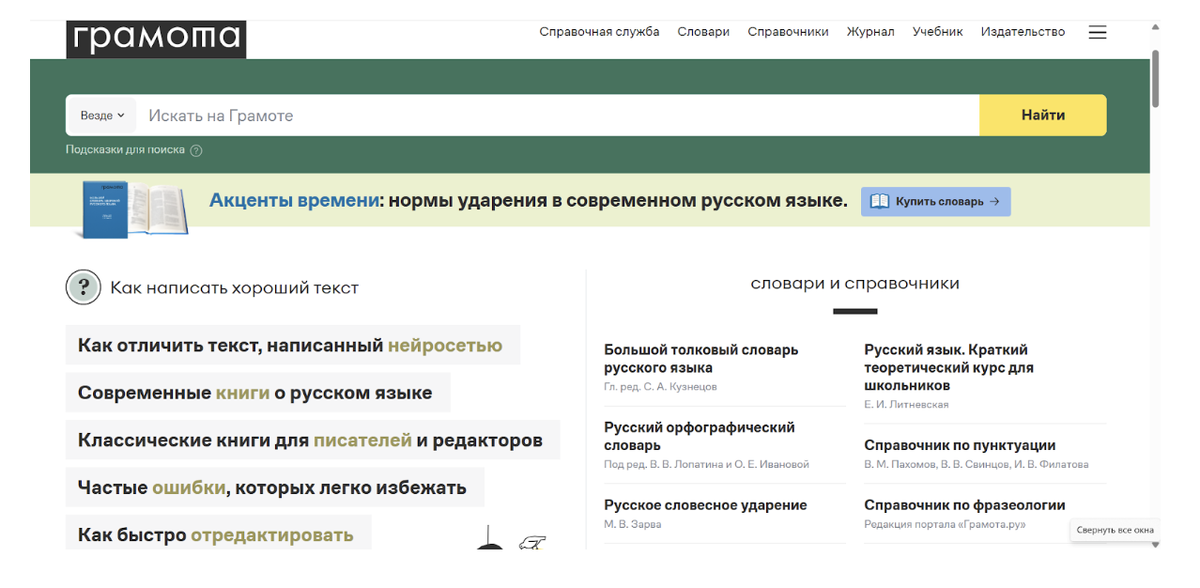Open Как быстро отредактировать article
The width and height of the screenshot is (1200, 588).
218,532
